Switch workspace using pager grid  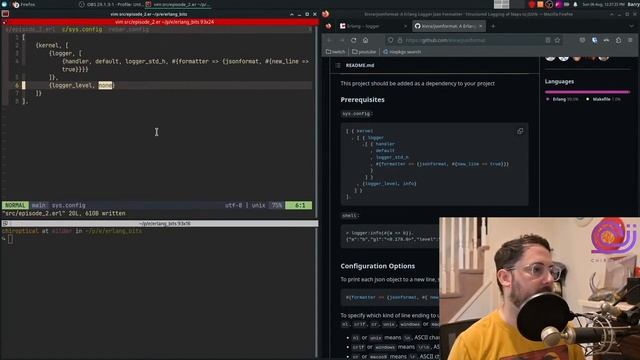501,4
